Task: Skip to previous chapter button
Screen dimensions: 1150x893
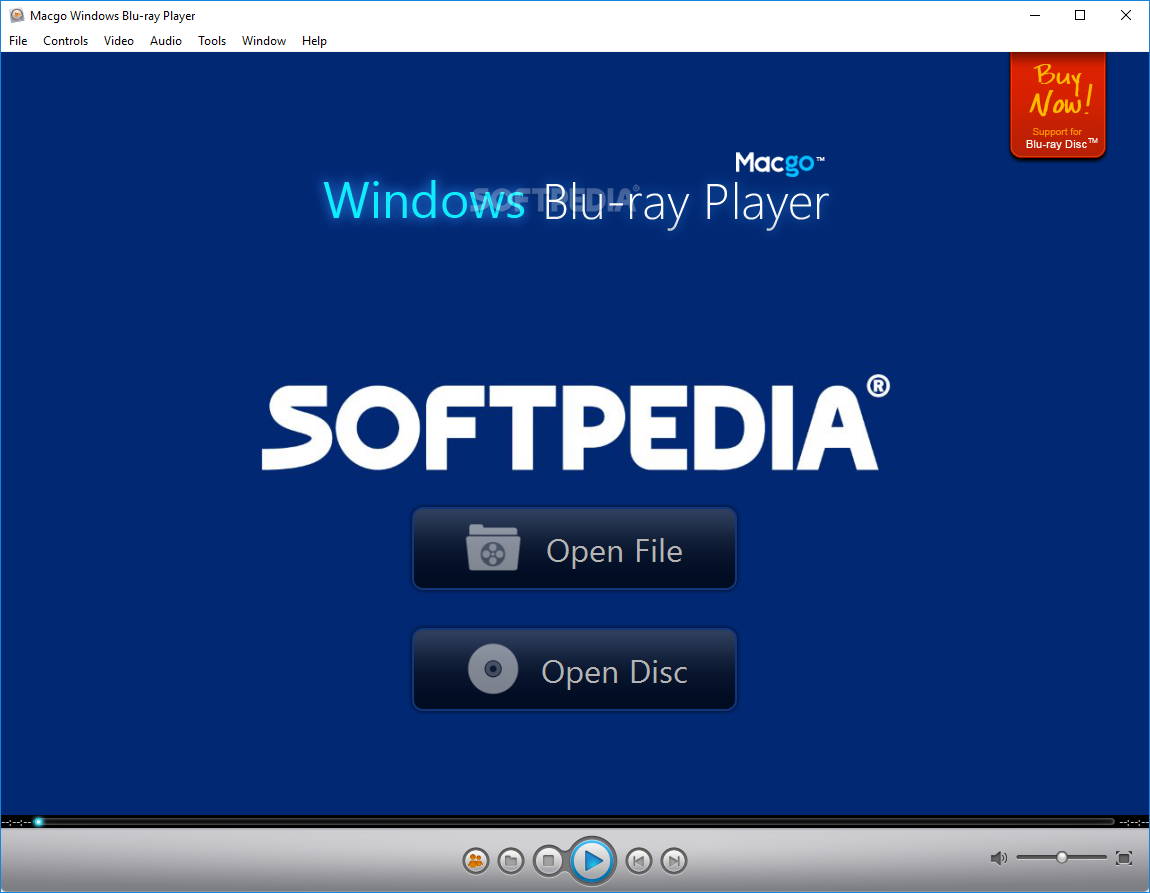Action: point(639,861)
